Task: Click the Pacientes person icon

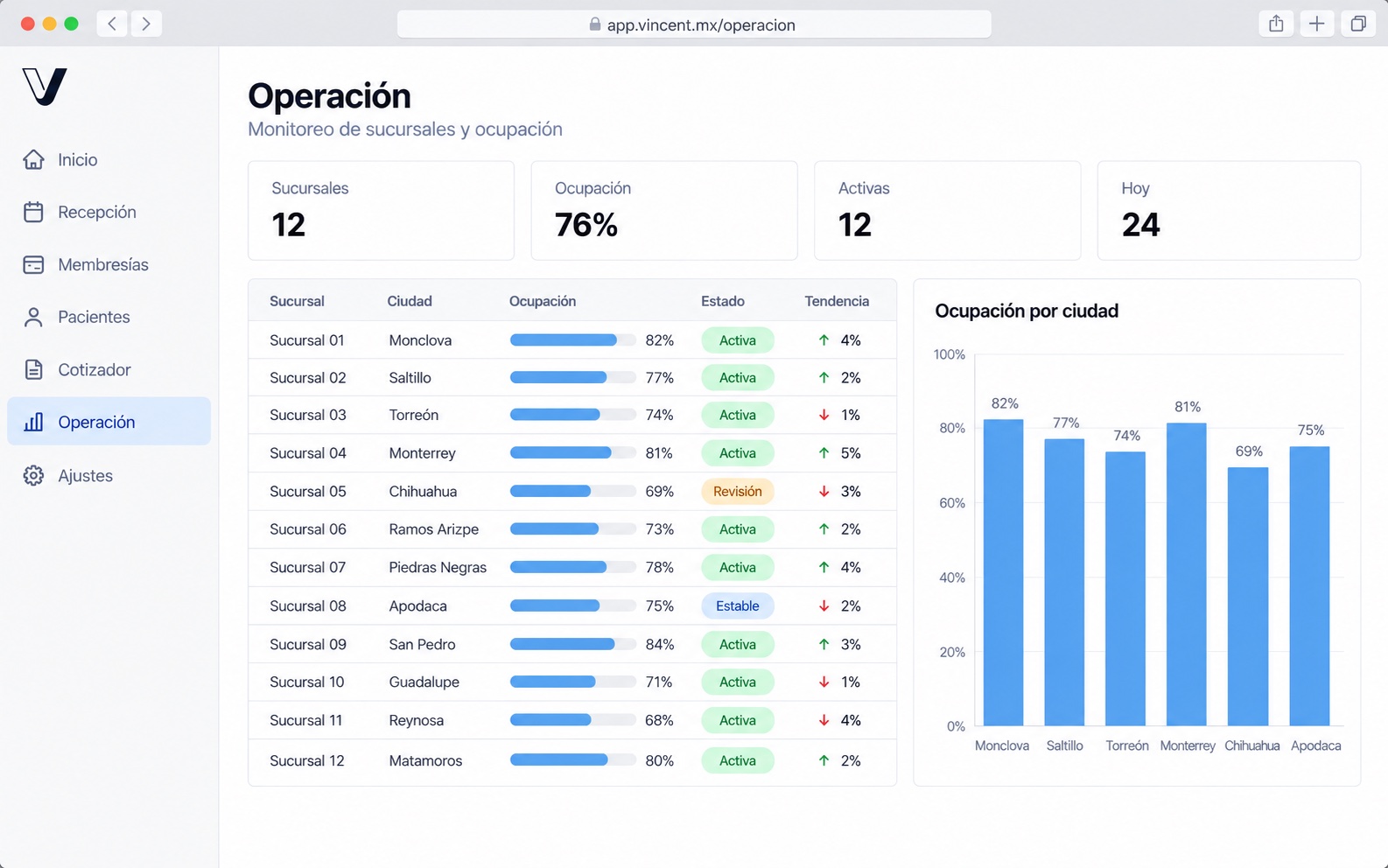Action: (33, 317)
